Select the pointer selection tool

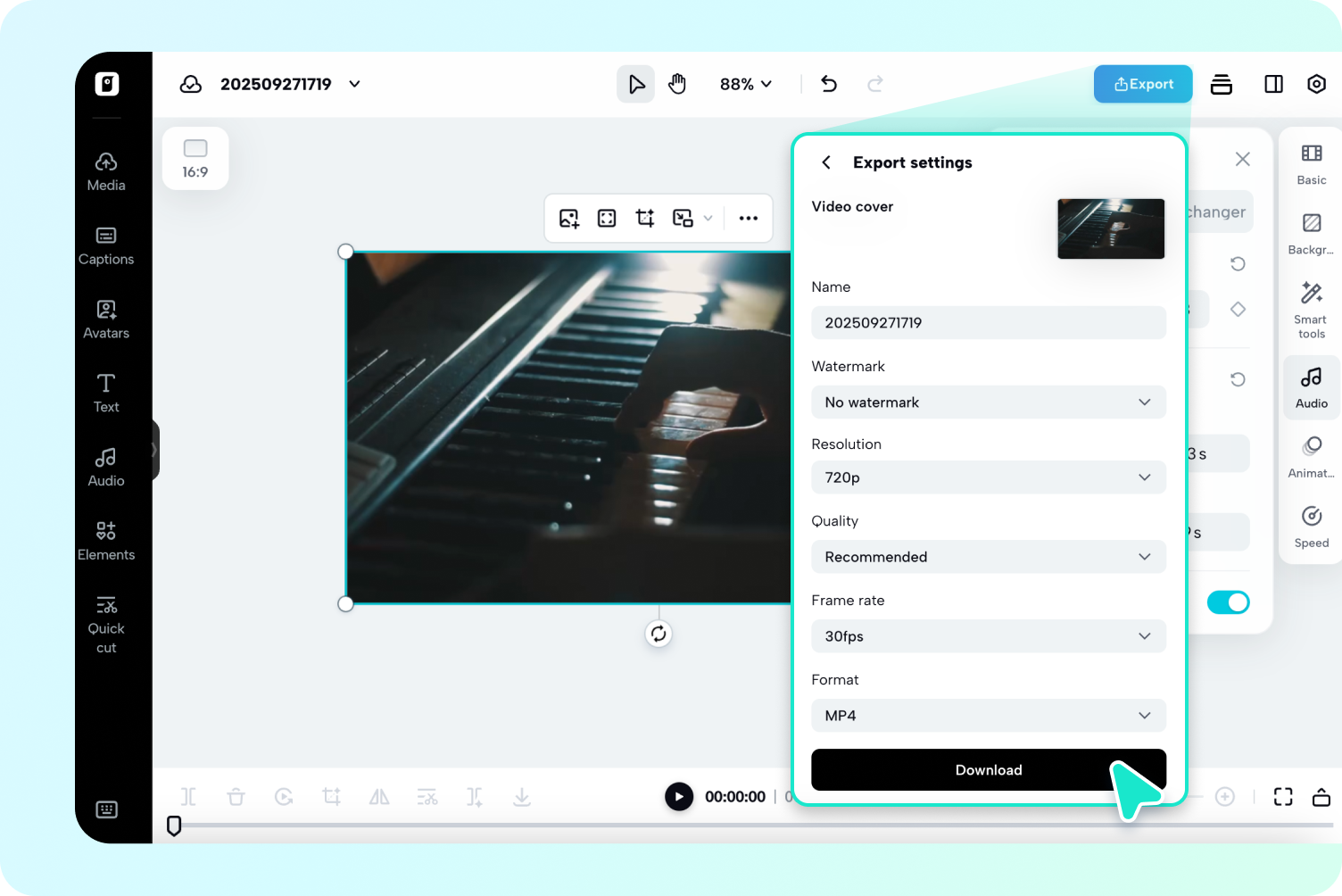click(636, 84)
